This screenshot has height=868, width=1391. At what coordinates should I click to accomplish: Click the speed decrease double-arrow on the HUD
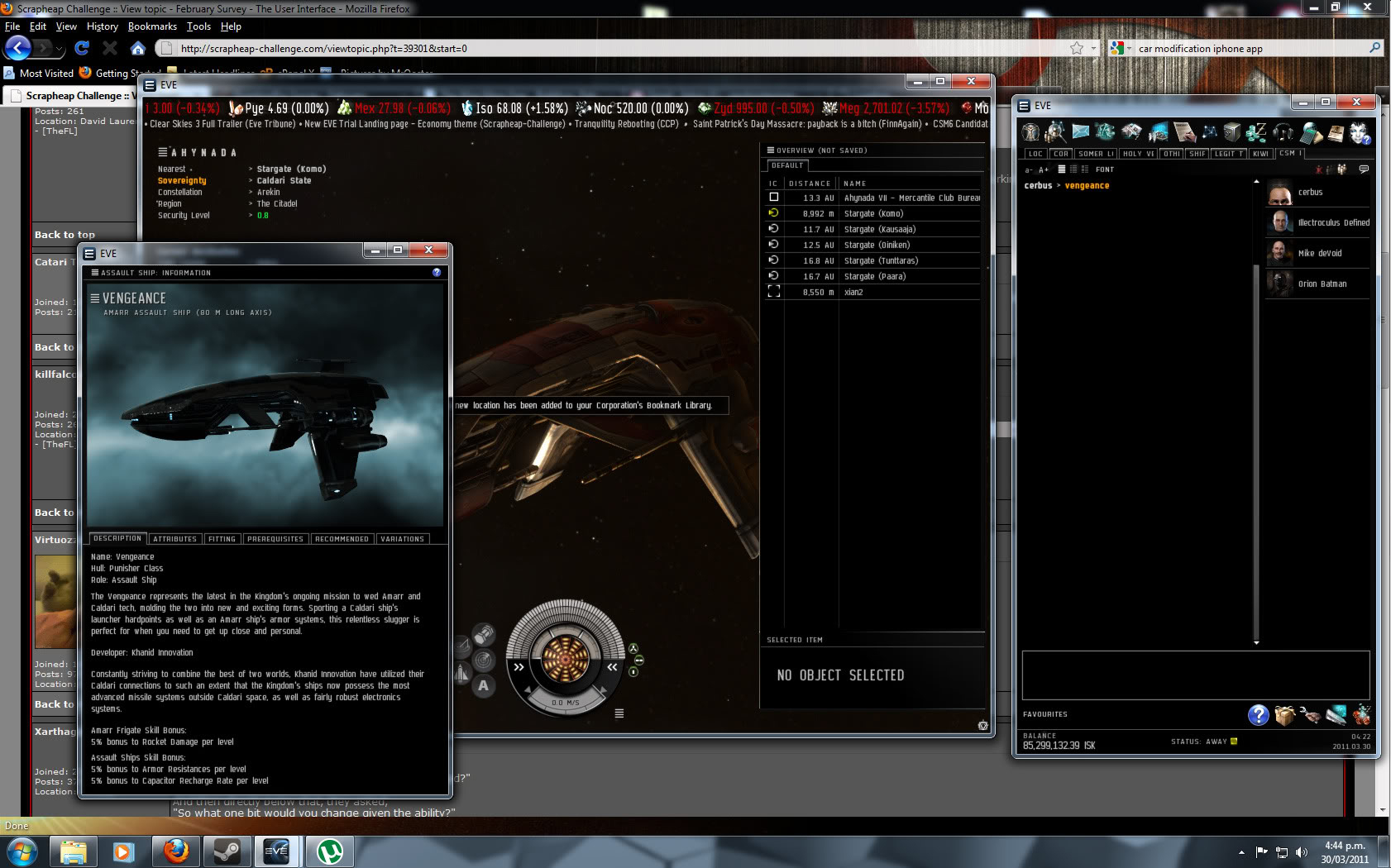(612, 667)
